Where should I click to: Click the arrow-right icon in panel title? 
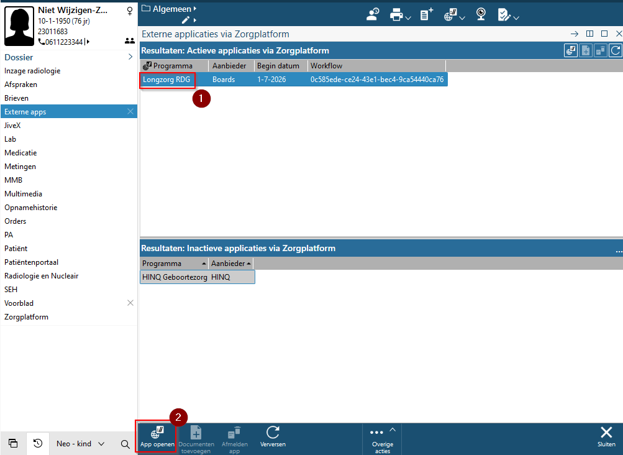[574, 34]
